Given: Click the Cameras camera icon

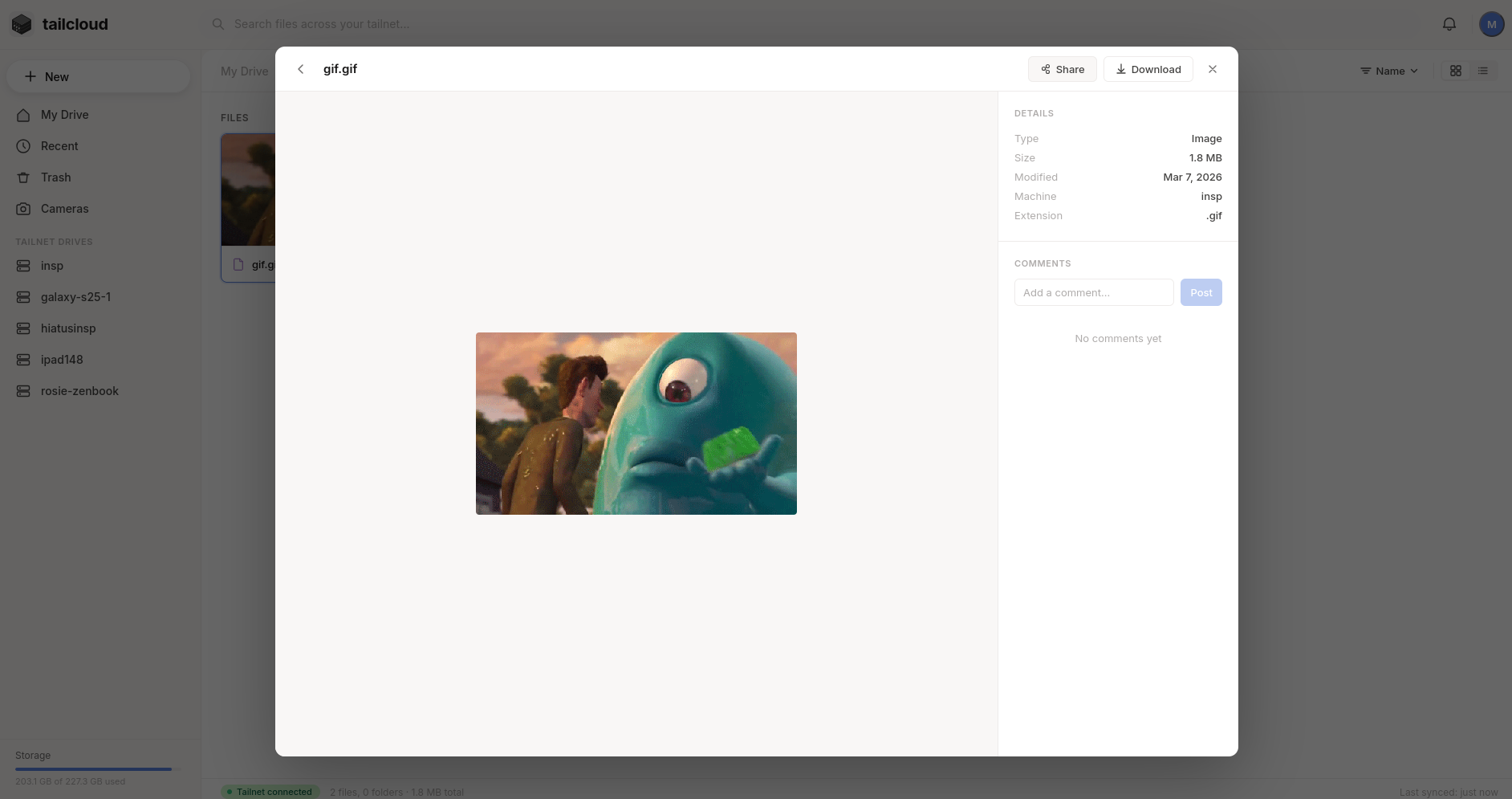Looking at the screenshot, I should (x=24, y=209).
